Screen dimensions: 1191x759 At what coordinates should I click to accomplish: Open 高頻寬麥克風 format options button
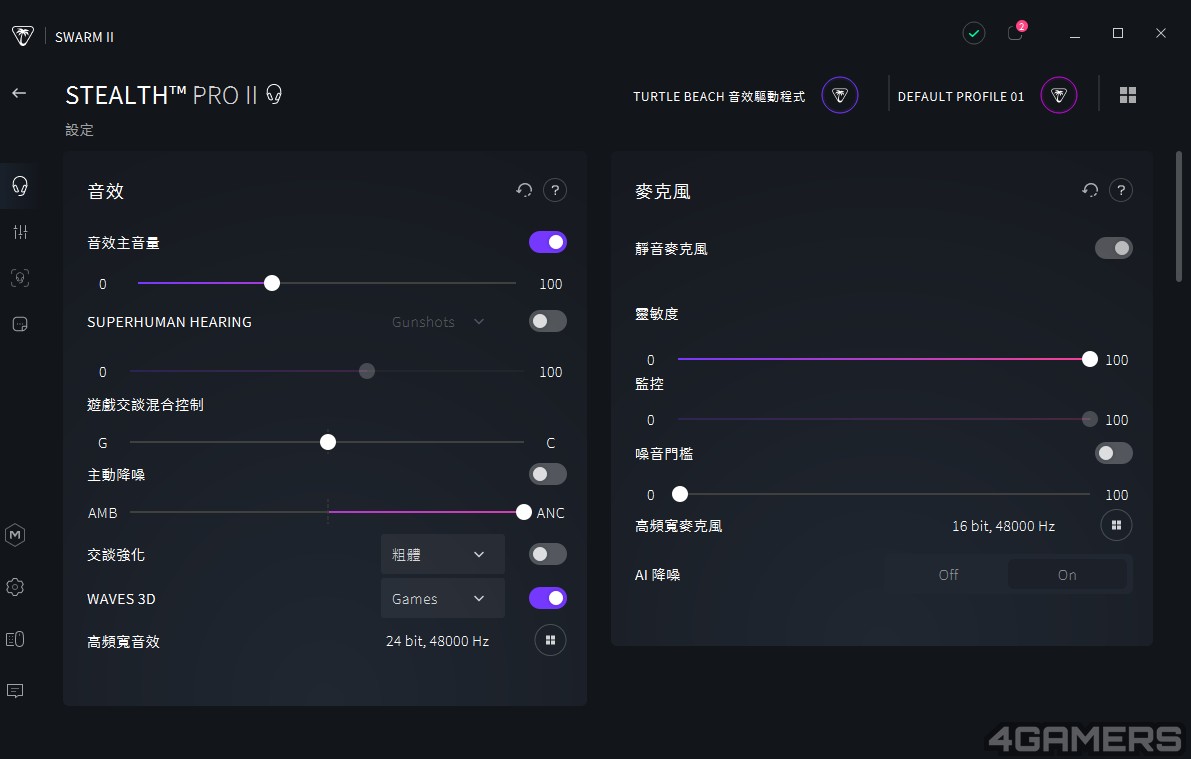1116,525
